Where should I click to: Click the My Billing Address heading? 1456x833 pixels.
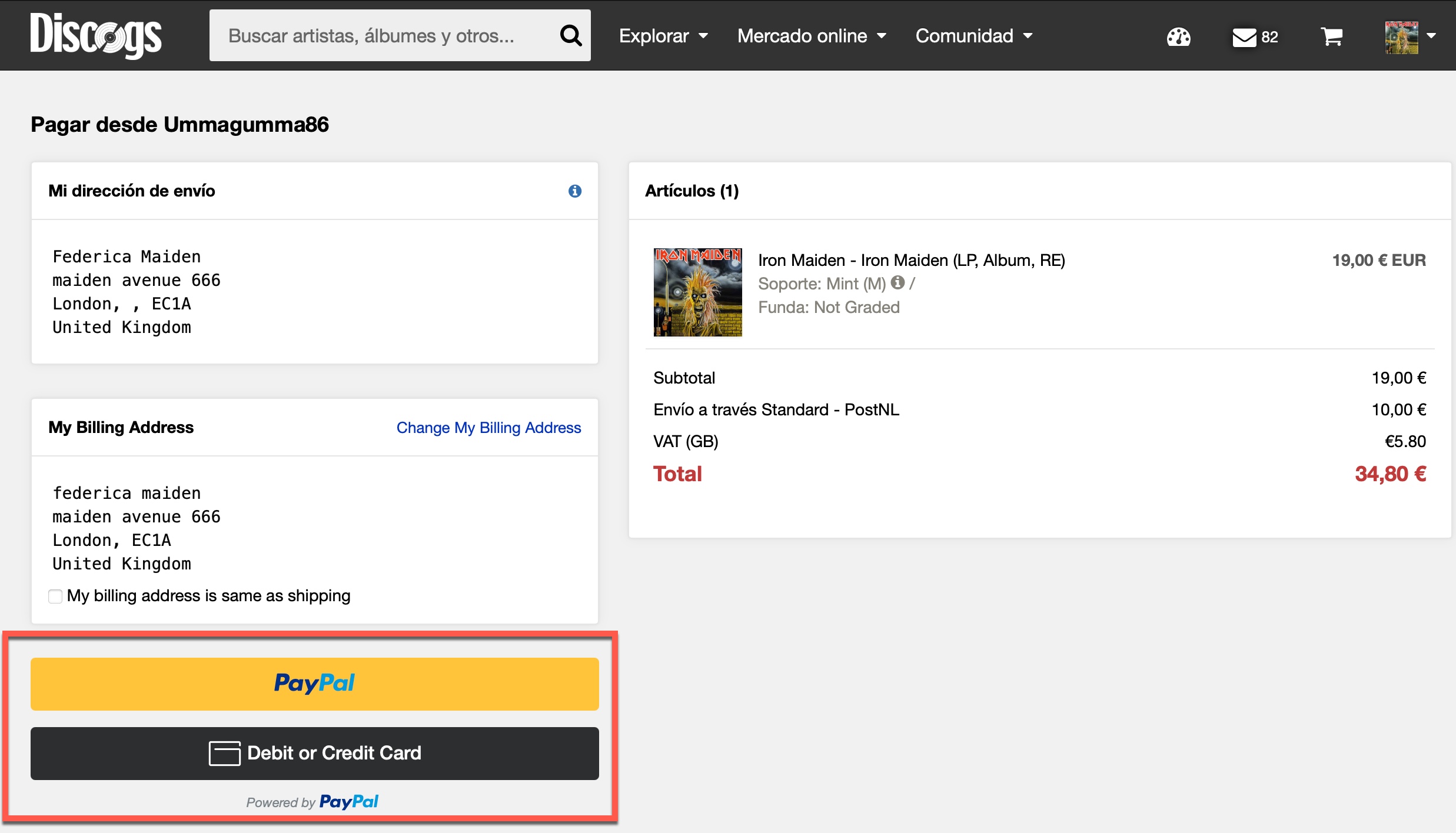[121, 428]
